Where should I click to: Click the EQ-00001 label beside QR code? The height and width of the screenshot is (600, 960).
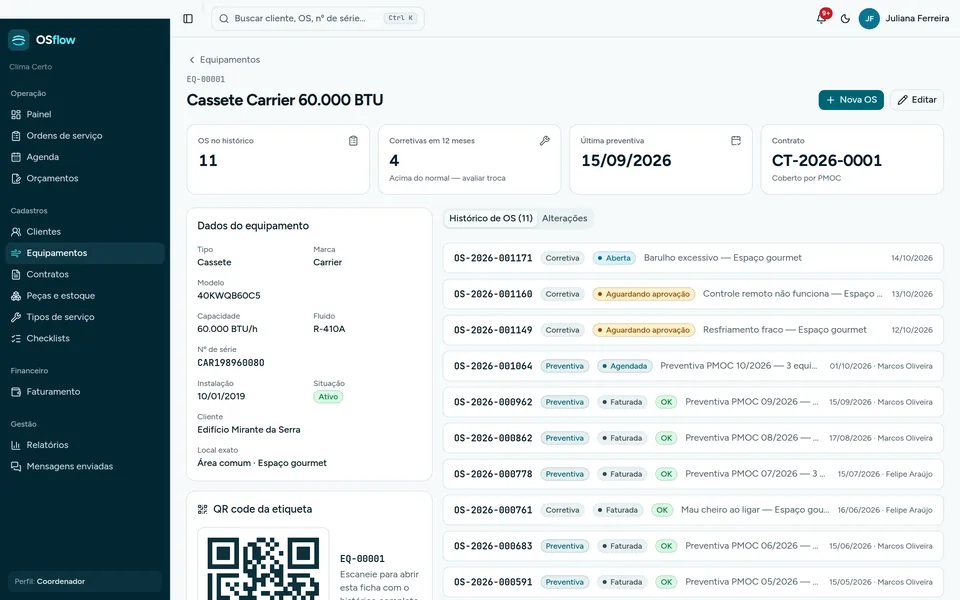coord(362,559)
